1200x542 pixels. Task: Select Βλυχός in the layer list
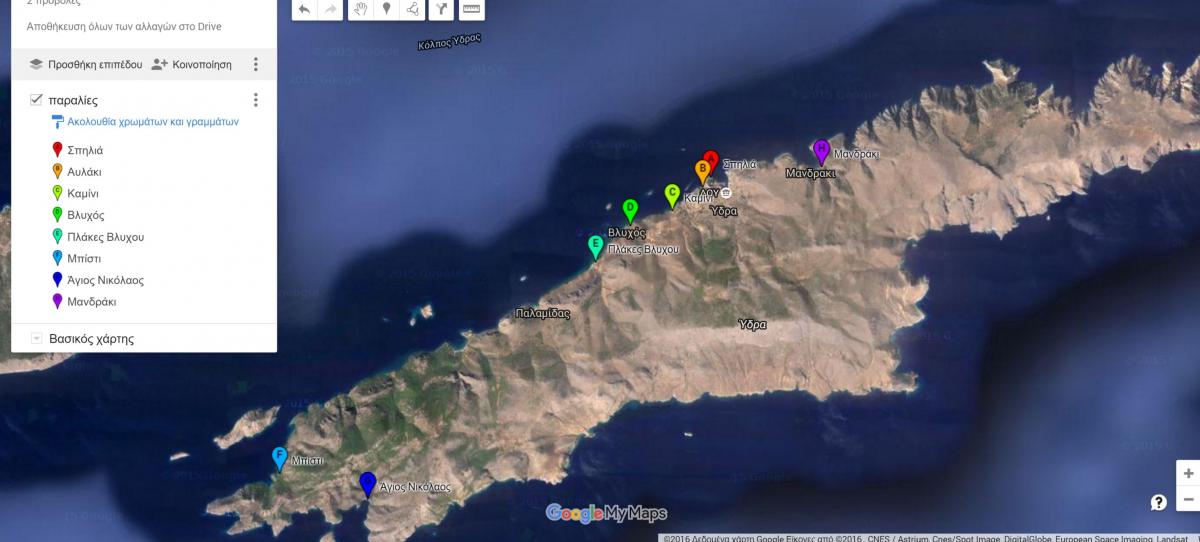(x=86, y=215)
